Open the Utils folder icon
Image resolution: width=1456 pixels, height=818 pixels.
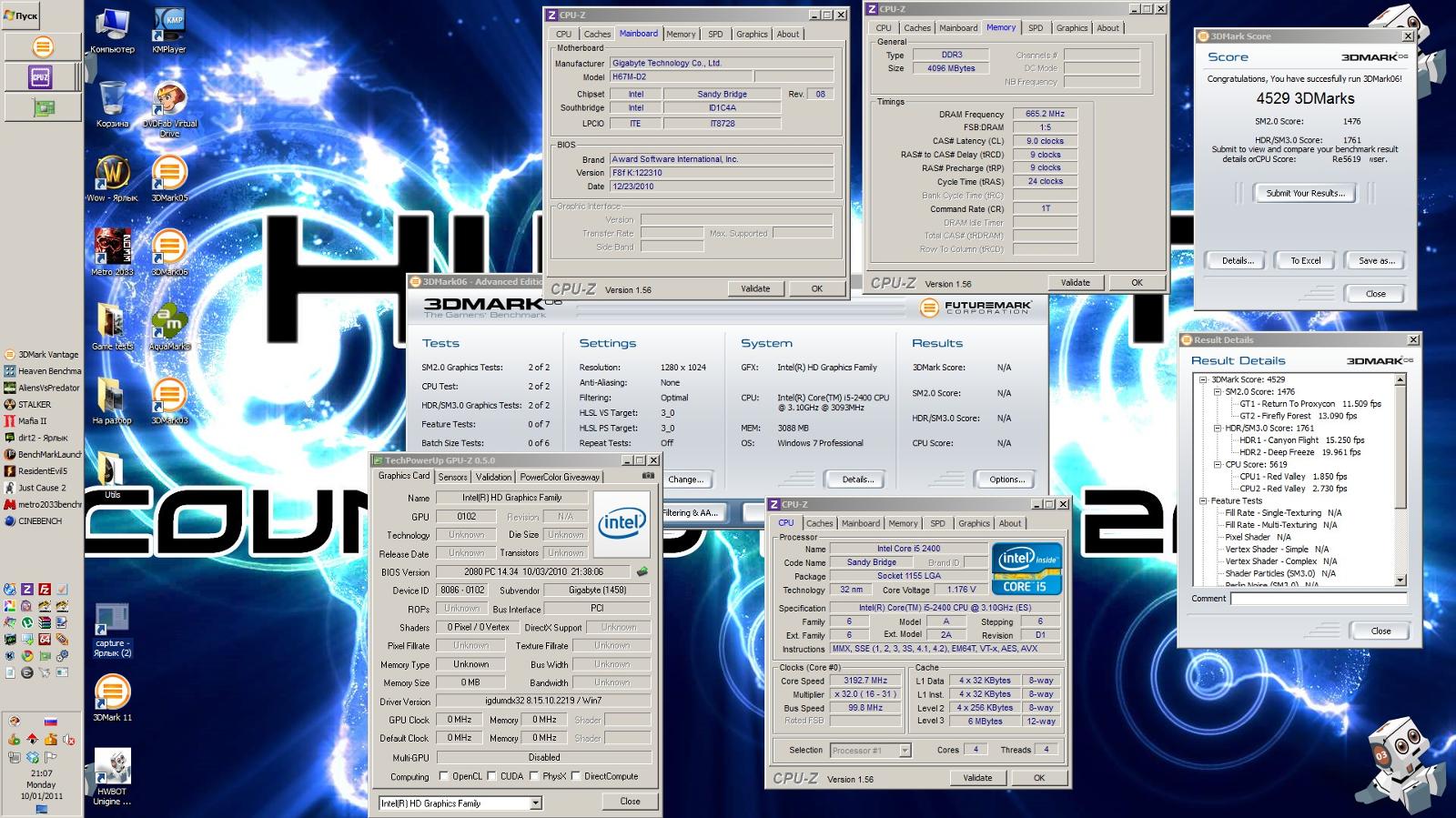coord(112,475)
